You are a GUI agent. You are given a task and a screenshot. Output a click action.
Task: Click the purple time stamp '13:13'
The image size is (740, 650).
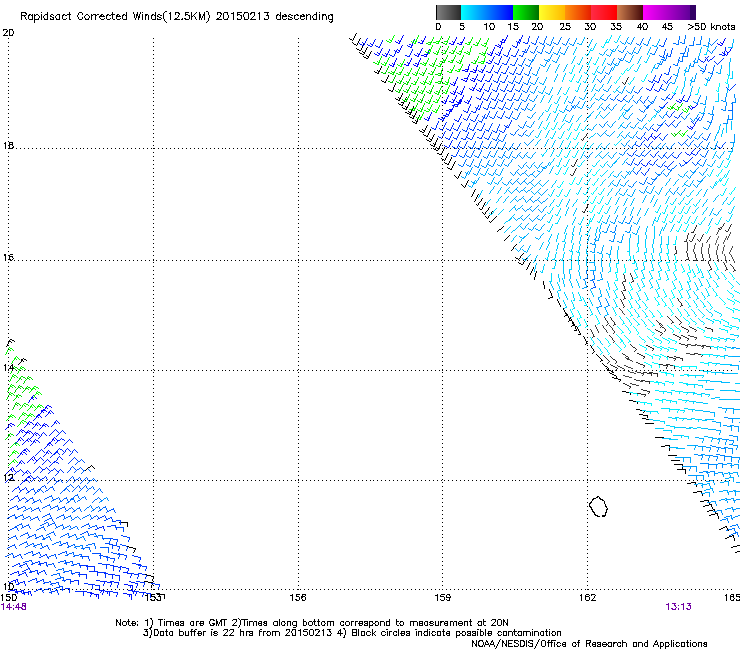pos(678,607)
